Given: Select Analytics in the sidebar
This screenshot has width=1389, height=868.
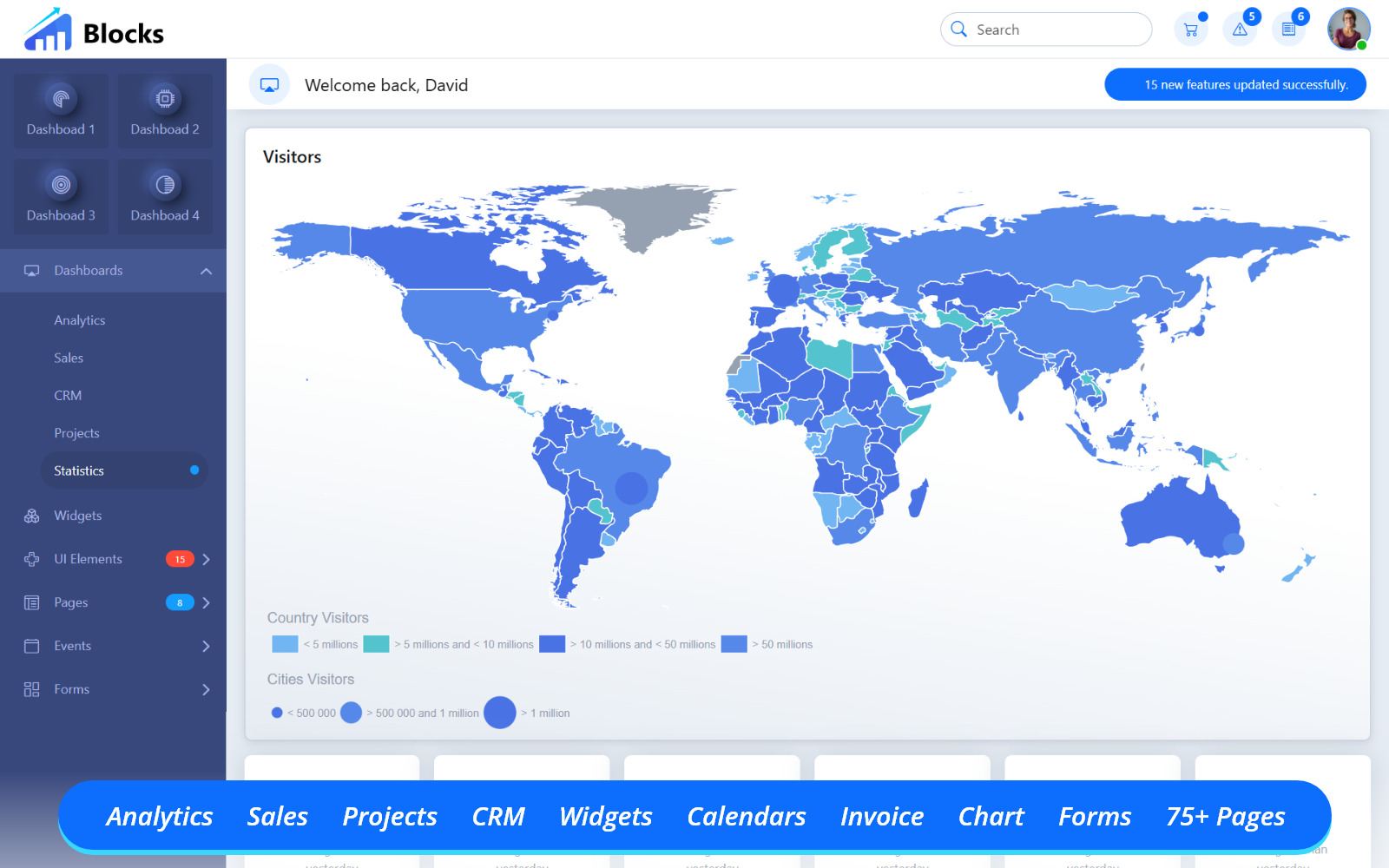Looking at the screenshot, I should [x=80, y=320].
